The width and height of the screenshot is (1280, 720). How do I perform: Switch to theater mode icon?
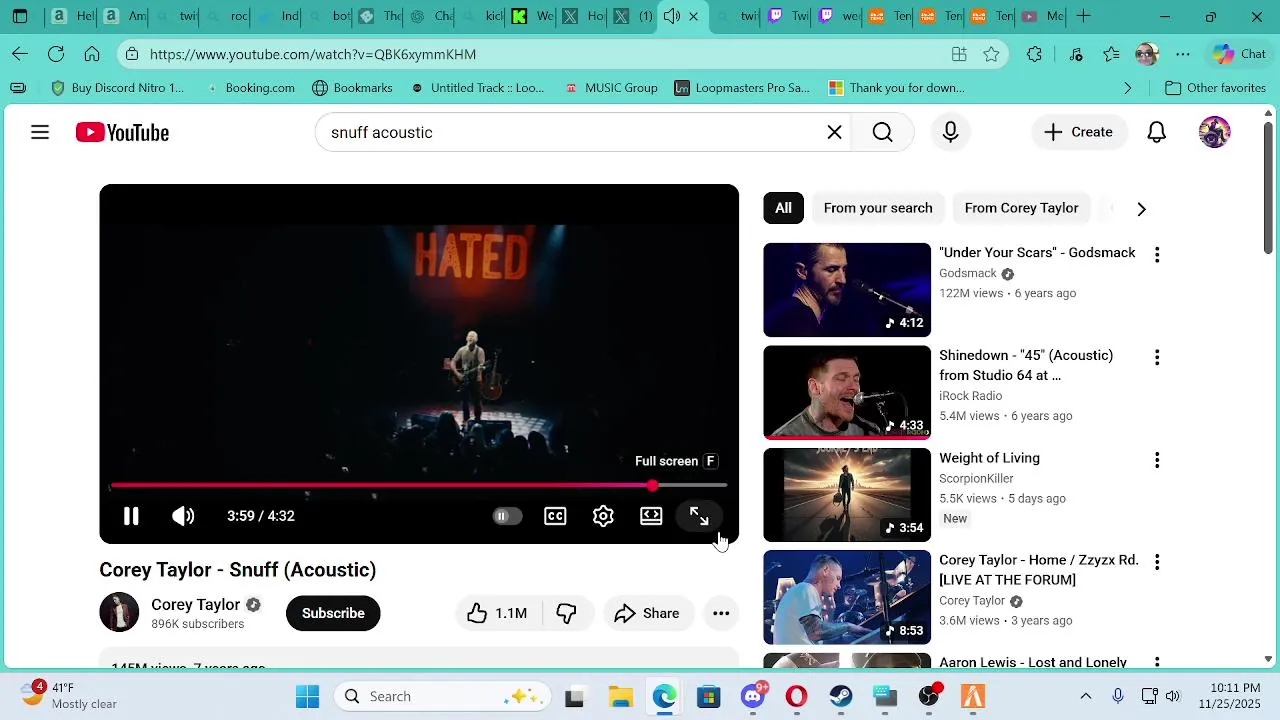[651, 516]
